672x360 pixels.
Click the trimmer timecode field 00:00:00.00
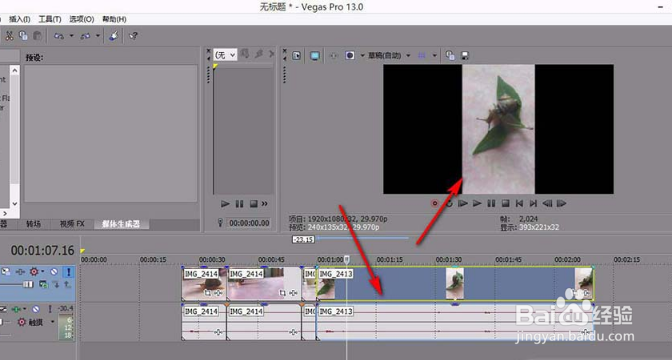249,223
